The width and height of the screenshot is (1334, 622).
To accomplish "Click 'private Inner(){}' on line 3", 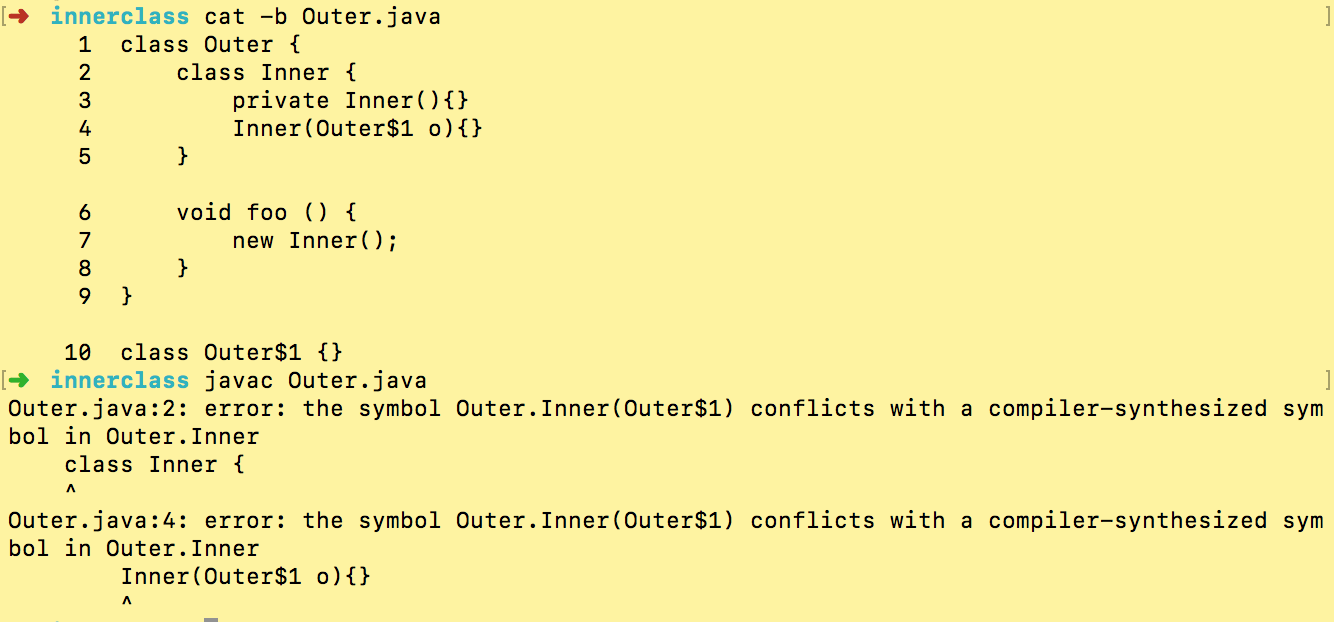I will 350,100.
